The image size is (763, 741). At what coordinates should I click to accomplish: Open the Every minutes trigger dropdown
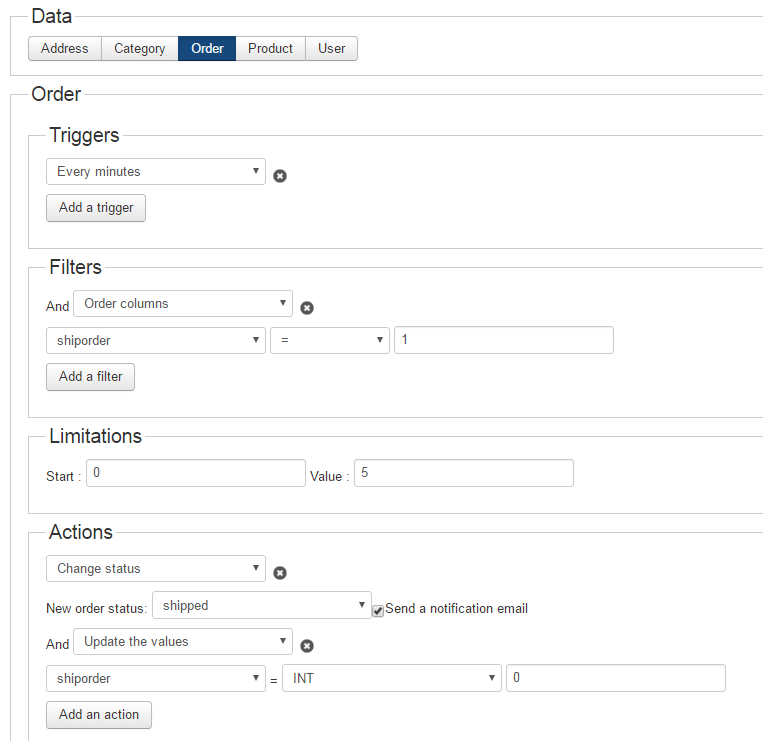click(156, 171)
